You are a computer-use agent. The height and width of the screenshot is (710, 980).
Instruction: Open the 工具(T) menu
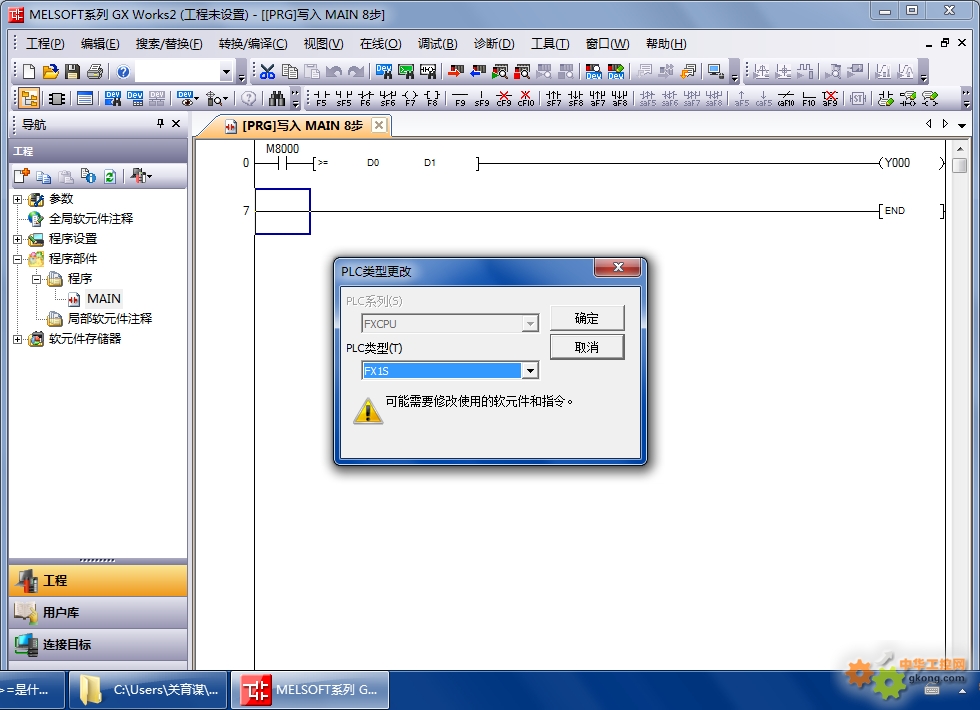tap(550, 44)
